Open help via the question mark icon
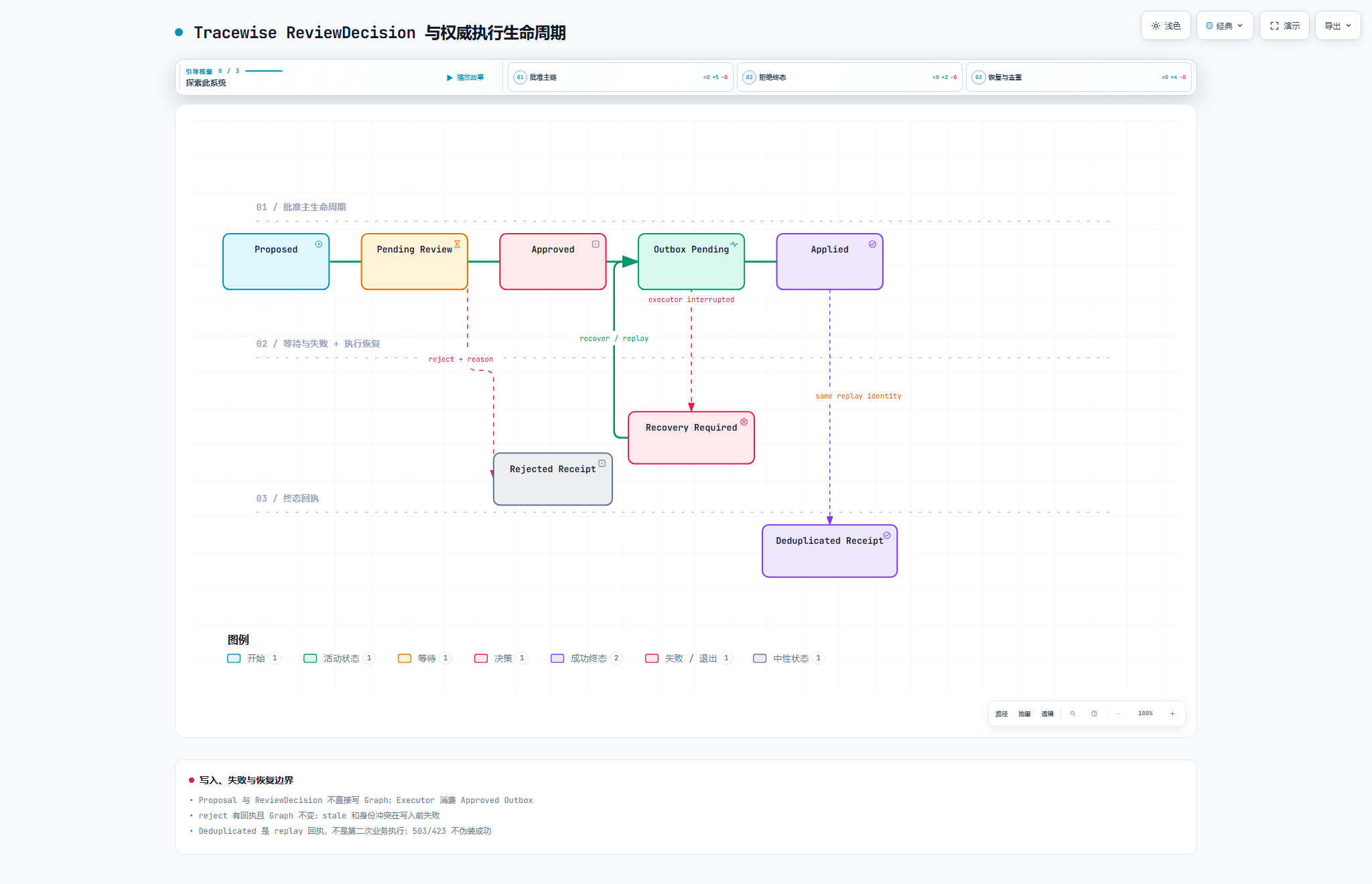Viewport: 1372px width, 884px height. tap(1094, 713)
